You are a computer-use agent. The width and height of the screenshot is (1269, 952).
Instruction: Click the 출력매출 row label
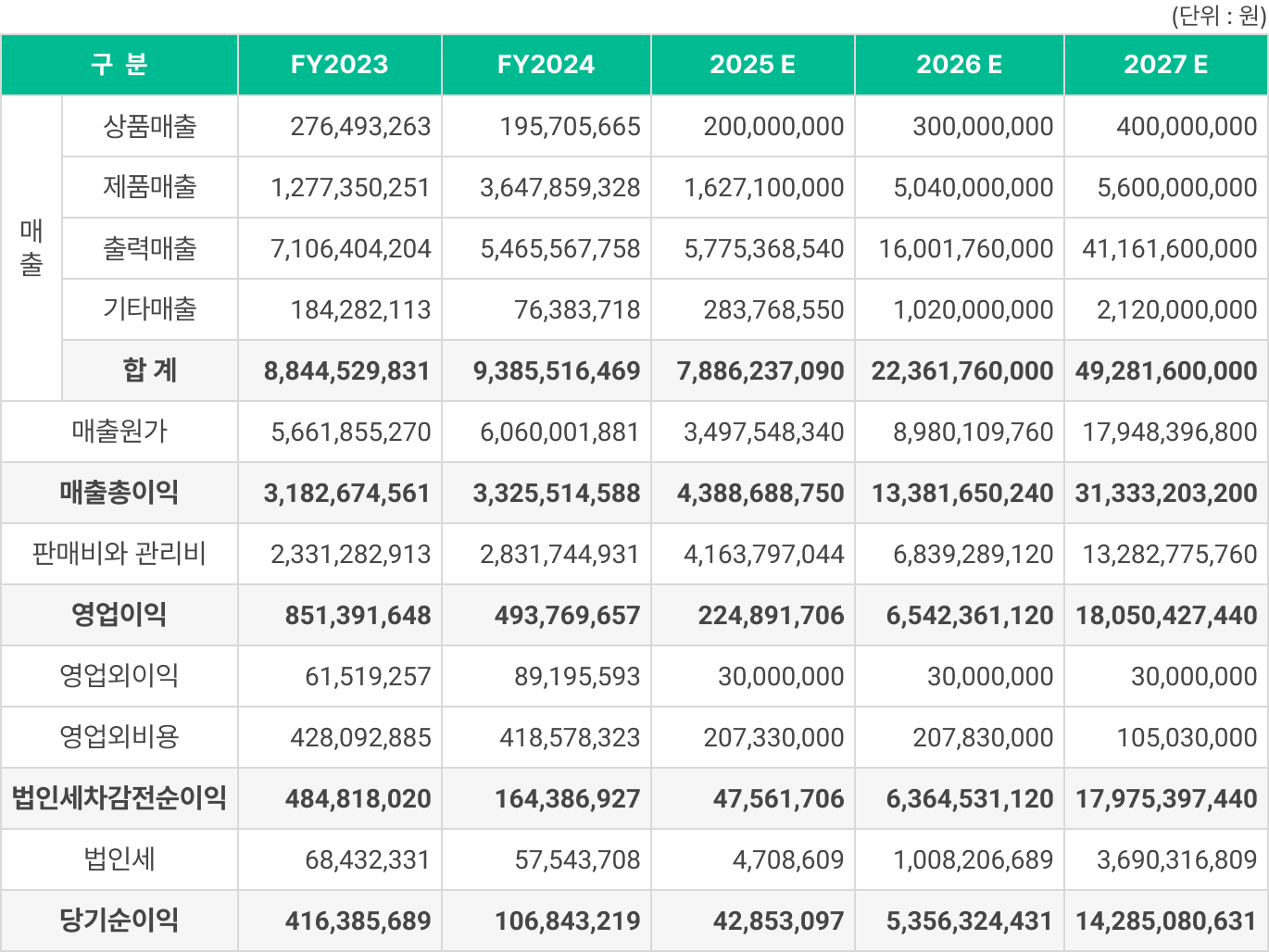tap(150, 248)
